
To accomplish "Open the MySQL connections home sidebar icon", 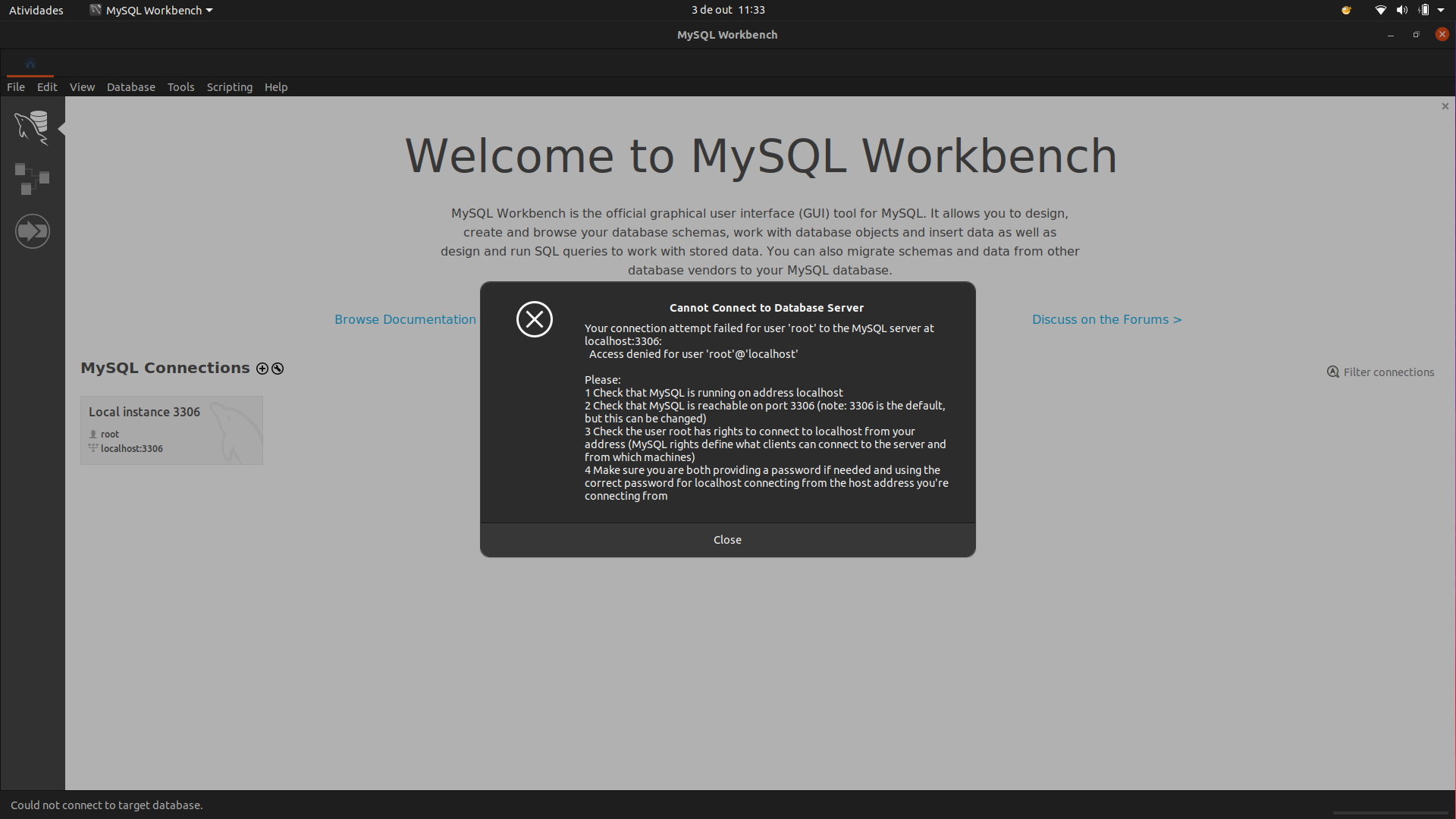I will (32, 127).
